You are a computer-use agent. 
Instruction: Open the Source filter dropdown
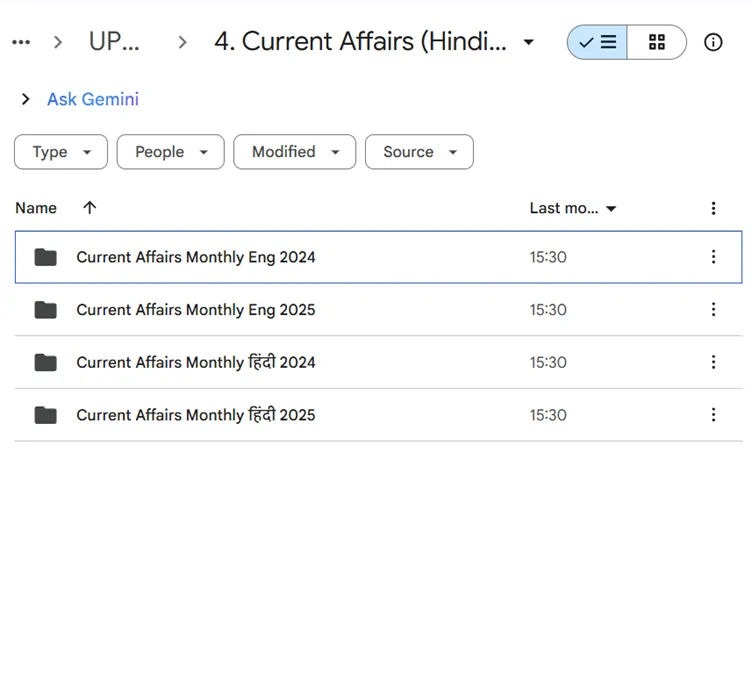(x=419, y=152)
